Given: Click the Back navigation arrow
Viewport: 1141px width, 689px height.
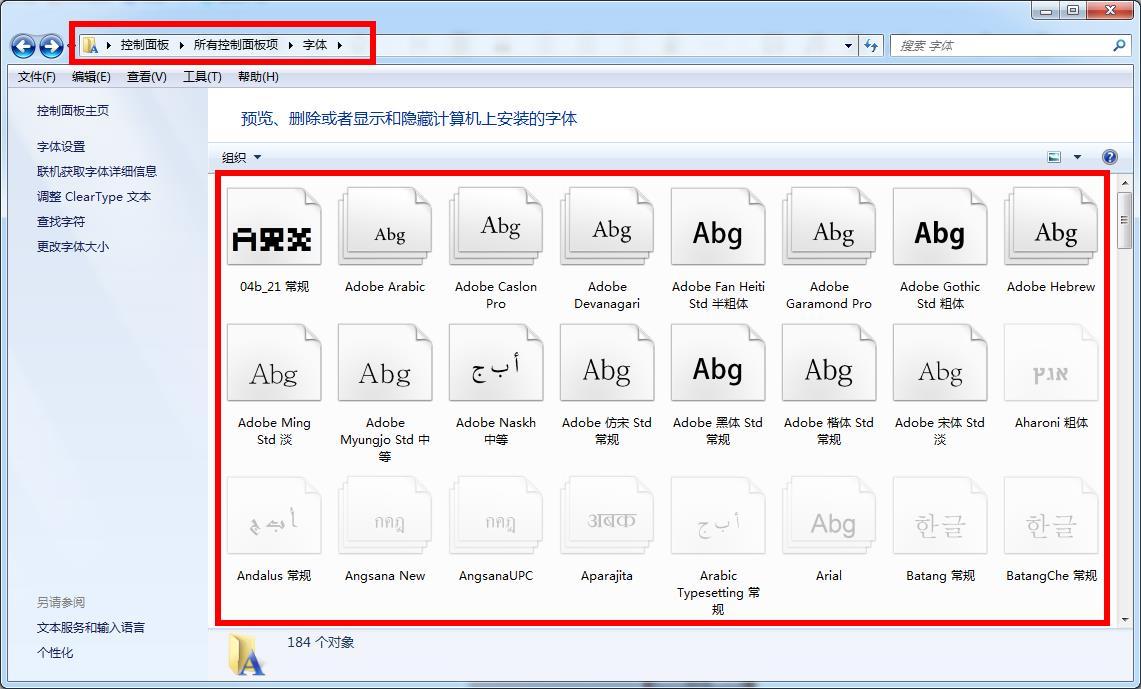Looking at the screenshot, I should [23, 47].
